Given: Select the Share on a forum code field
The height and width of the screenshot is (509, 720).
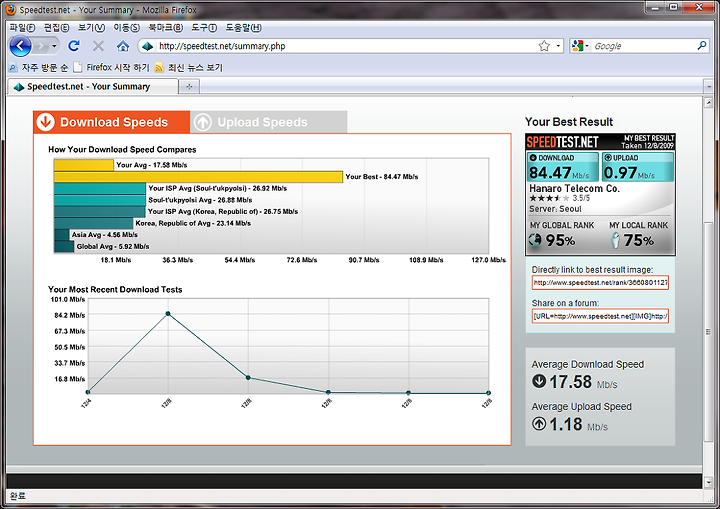Looking at the screenshot, I should (600, 316).
